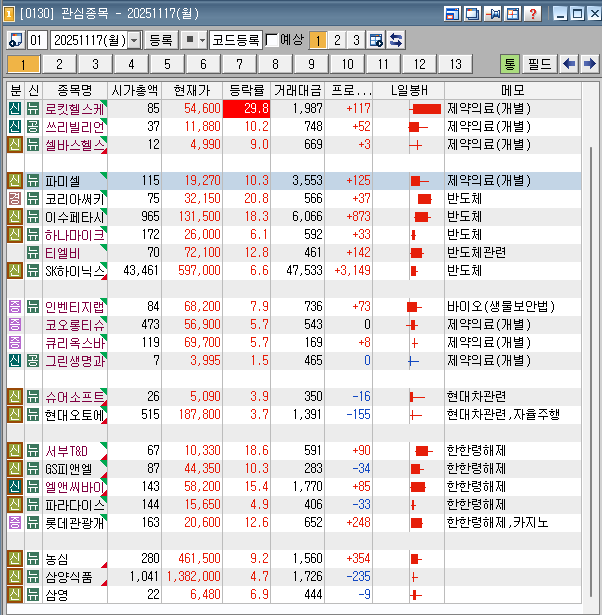Select page toggle 2 next to 예상
602x615 pixels.
pyautogui.click(x=337, y=40)
